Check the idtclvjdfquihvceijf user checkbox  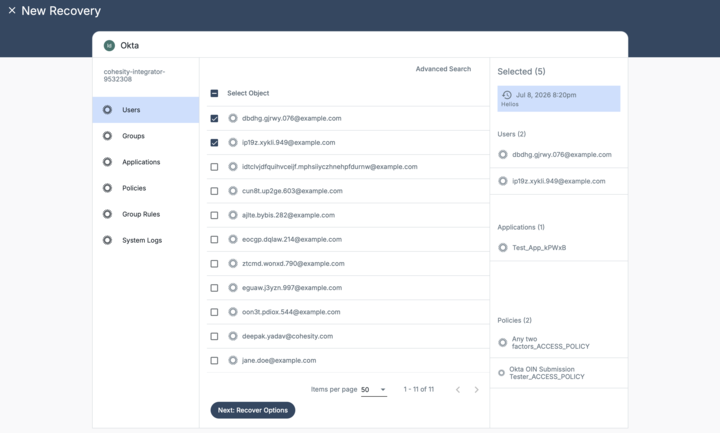(214, 167)
